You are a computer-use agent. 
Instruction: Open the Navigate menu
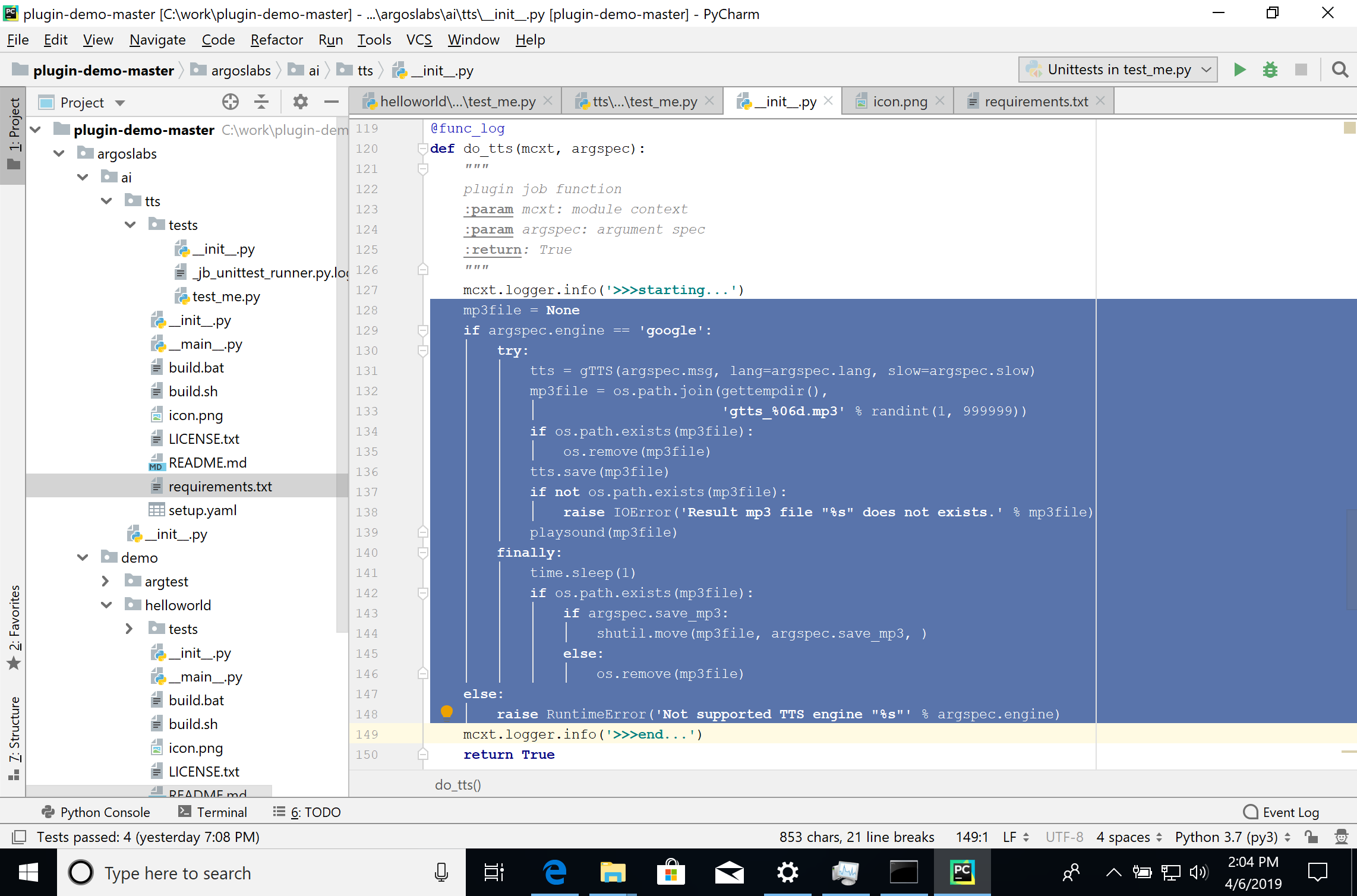click(157, 40)
